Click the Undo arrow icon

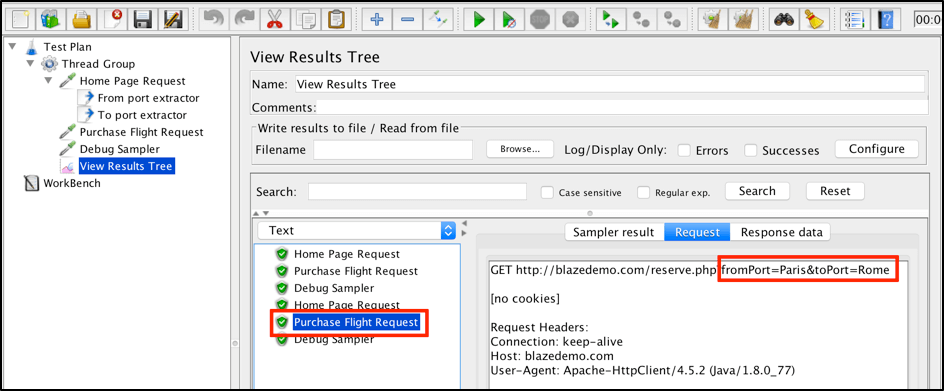(x=214, y=19)
